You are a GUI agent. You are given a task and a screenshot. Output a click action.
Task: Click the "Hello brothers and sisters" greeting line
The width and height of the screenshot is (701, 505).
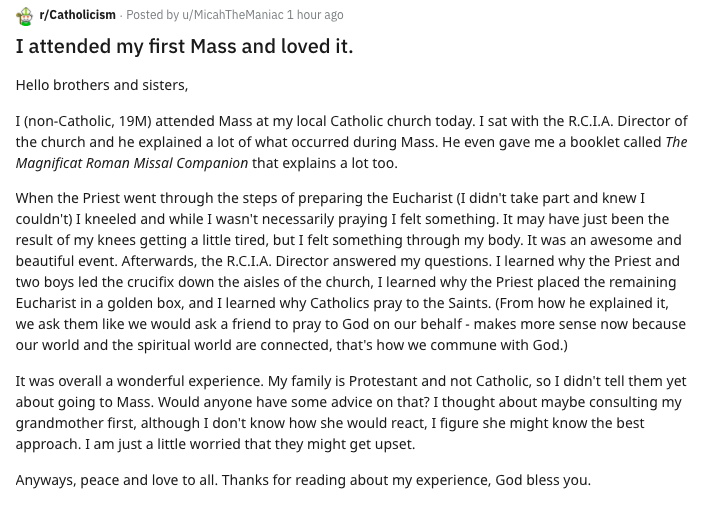point(101,85)
